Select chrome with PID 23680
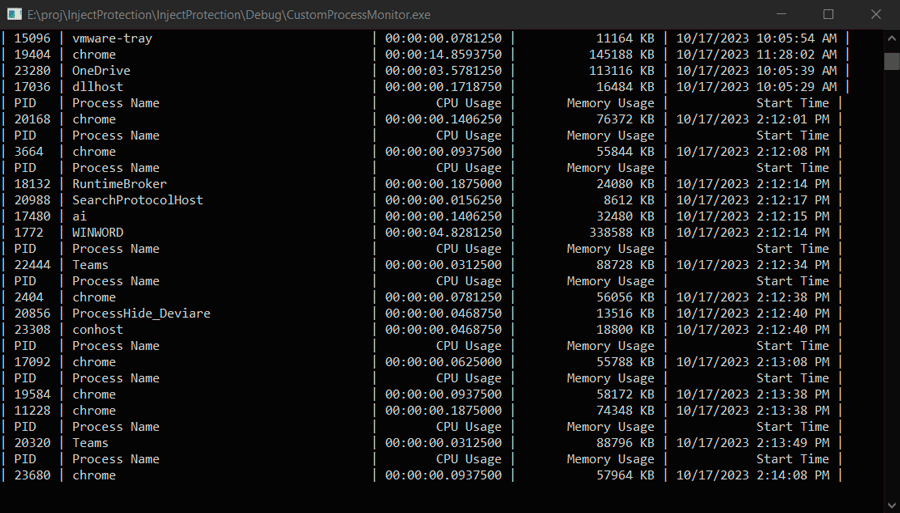 (x=94, y=475)
